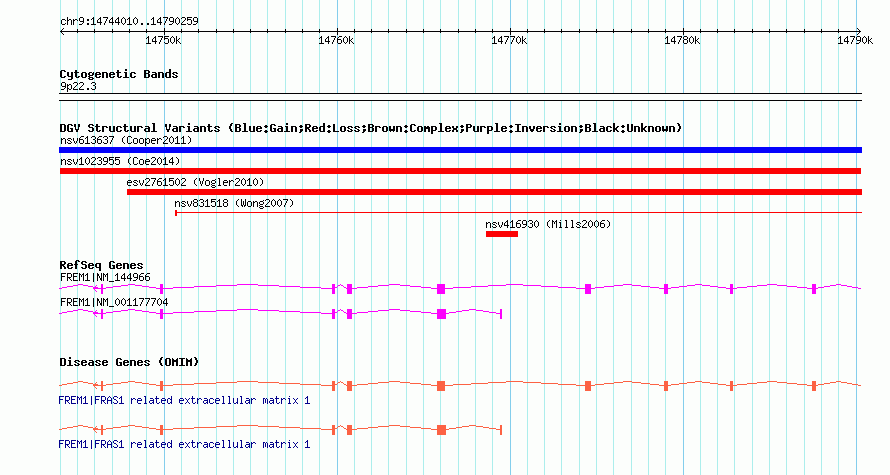Open the nsv416930 (Mills2006) label
The width and height of the screenshot is (890, 475).
pos(548,224)
